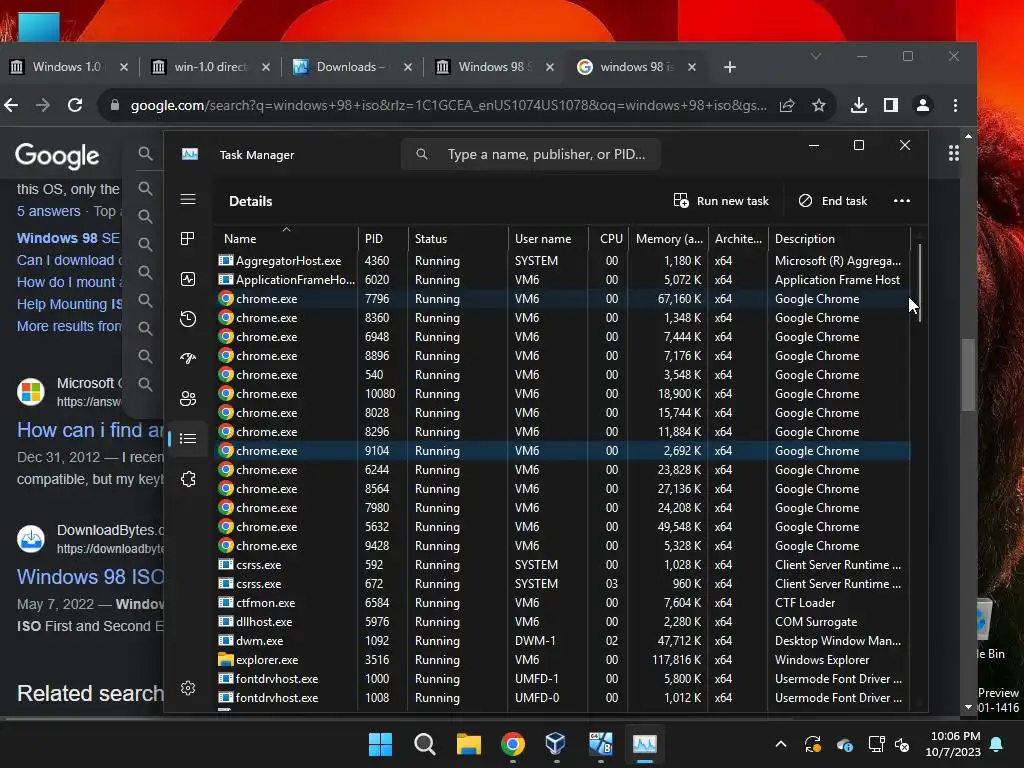
Task: Sort by Description column header
Action: click(839, 238)
